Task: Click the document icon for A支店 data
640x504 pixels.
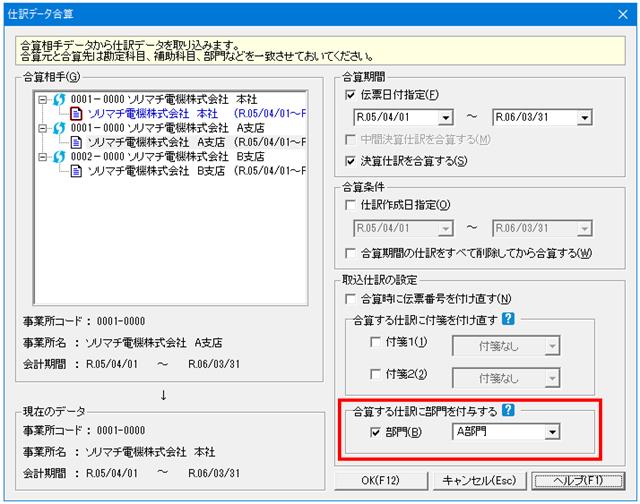Action: click(76, 142)
